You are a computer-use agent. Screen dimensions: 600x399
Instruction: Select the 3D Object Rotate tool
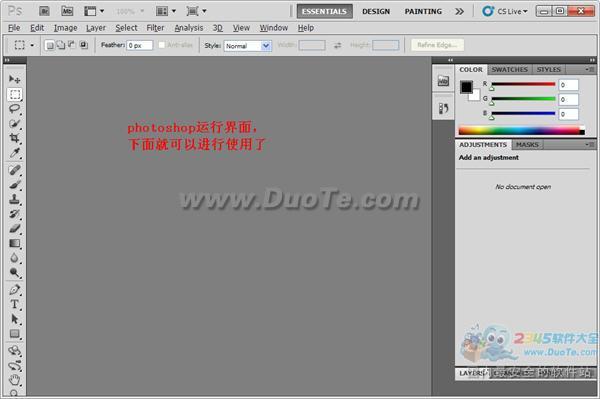click(x=15, y=350)
